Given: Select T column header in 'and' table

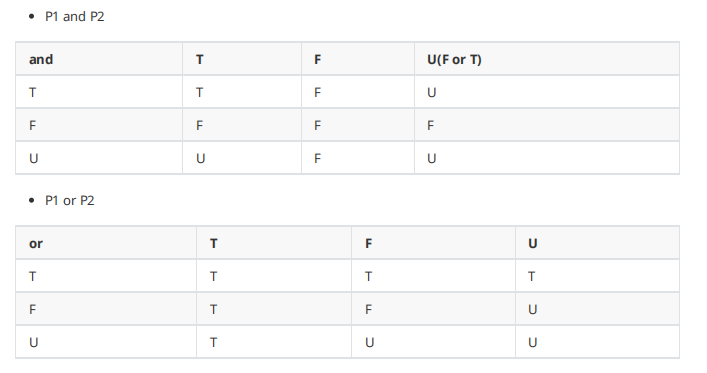Looking at the screenshot, I should pos(242,59).
